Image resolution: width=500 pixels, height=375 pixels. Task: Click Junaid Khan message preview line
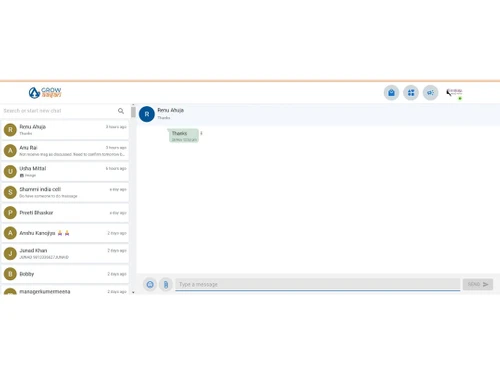(44, 257)
